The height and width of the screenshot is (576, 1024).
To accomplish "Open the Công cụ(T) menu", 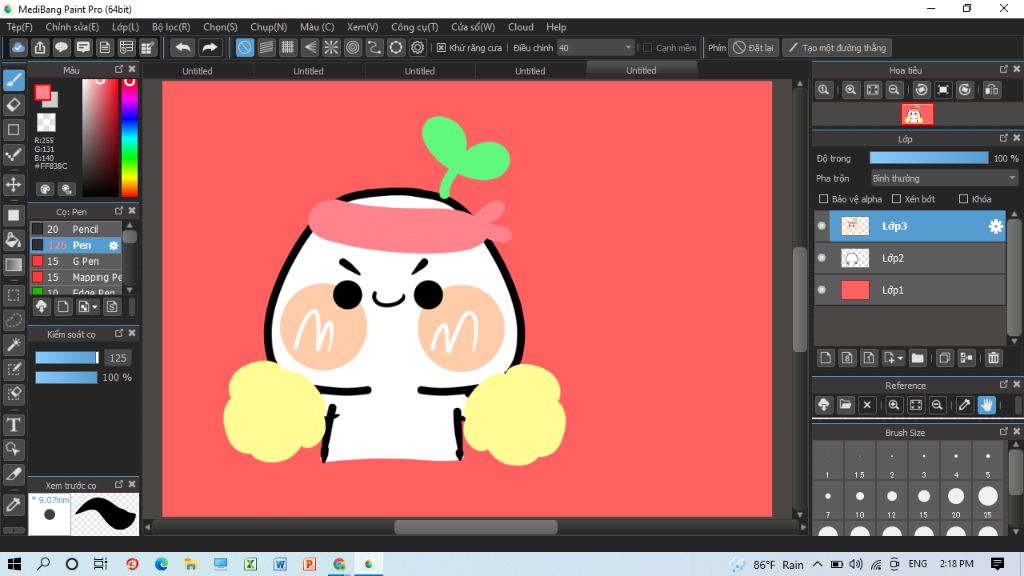I will click(x=415, y=27).
